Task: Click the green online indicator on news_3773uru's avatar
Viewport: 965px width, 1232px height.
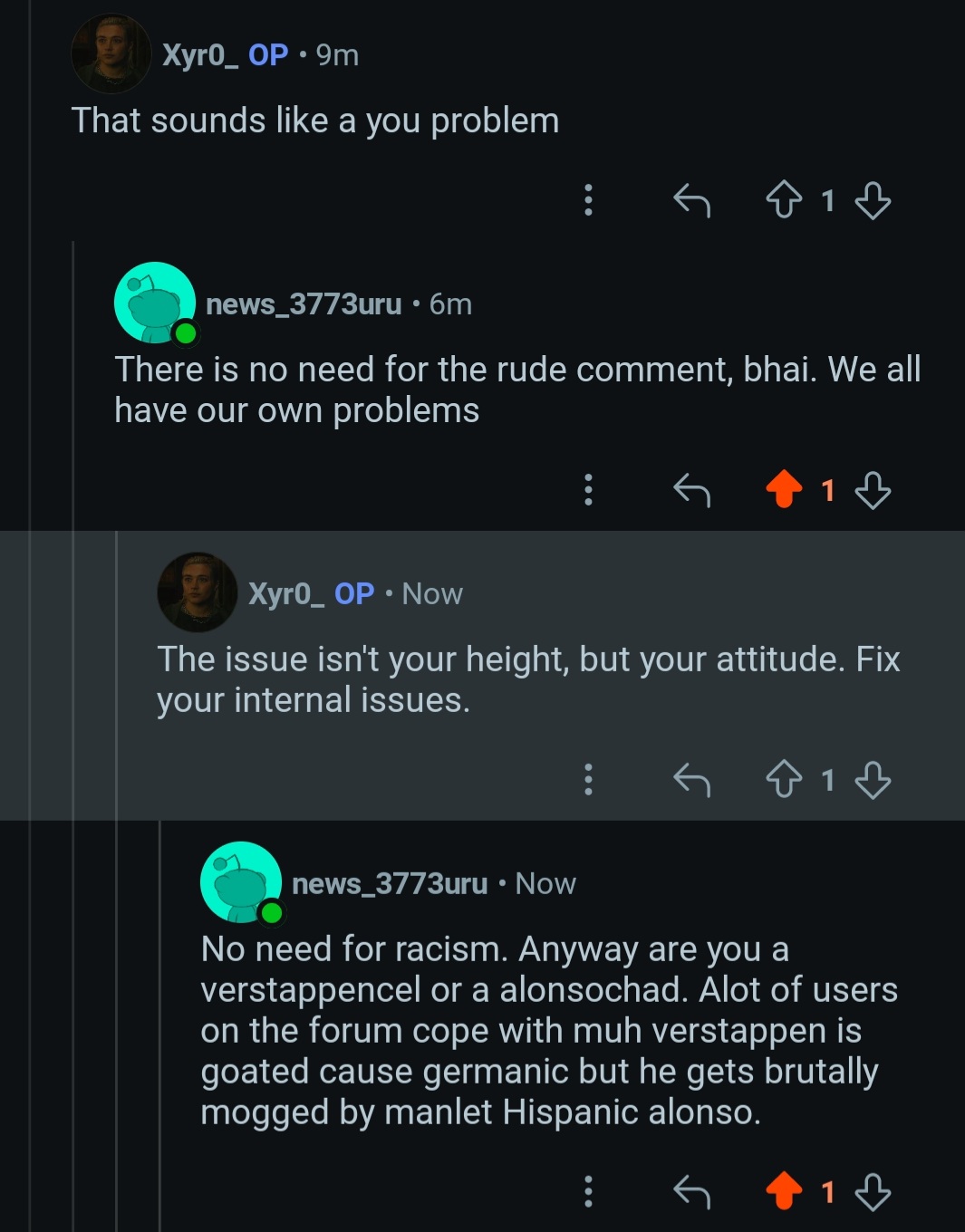Action: click(185, 333)
